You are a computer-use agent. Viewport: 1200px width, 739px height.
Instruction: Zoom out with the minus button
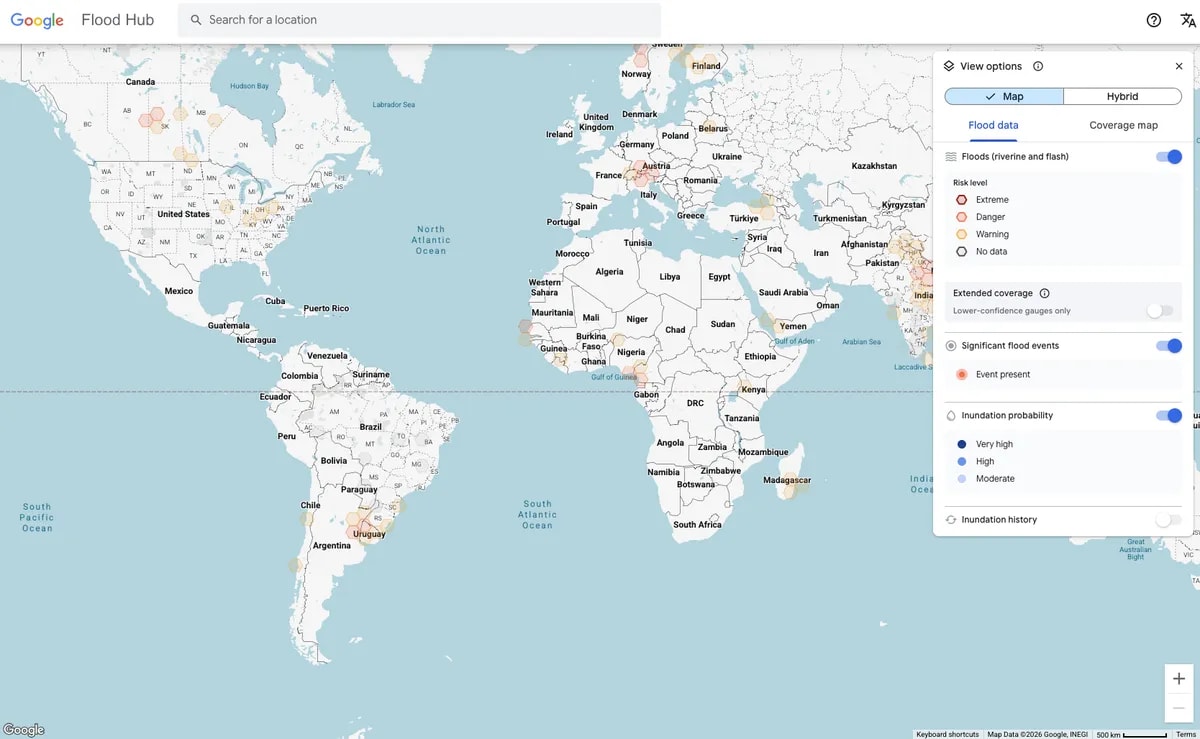1179,708
